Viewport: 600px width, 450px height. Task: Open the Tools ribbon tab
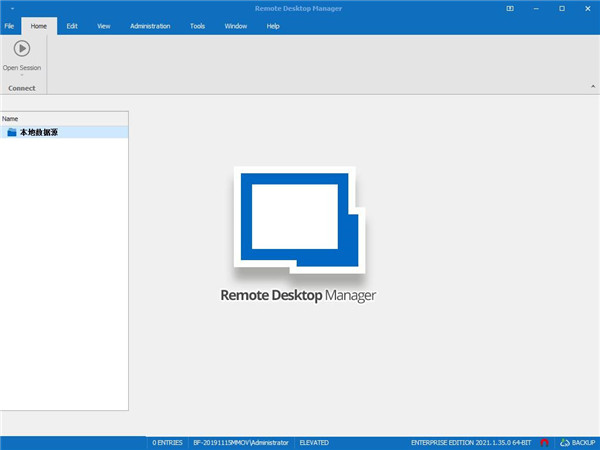pos(197,26)
